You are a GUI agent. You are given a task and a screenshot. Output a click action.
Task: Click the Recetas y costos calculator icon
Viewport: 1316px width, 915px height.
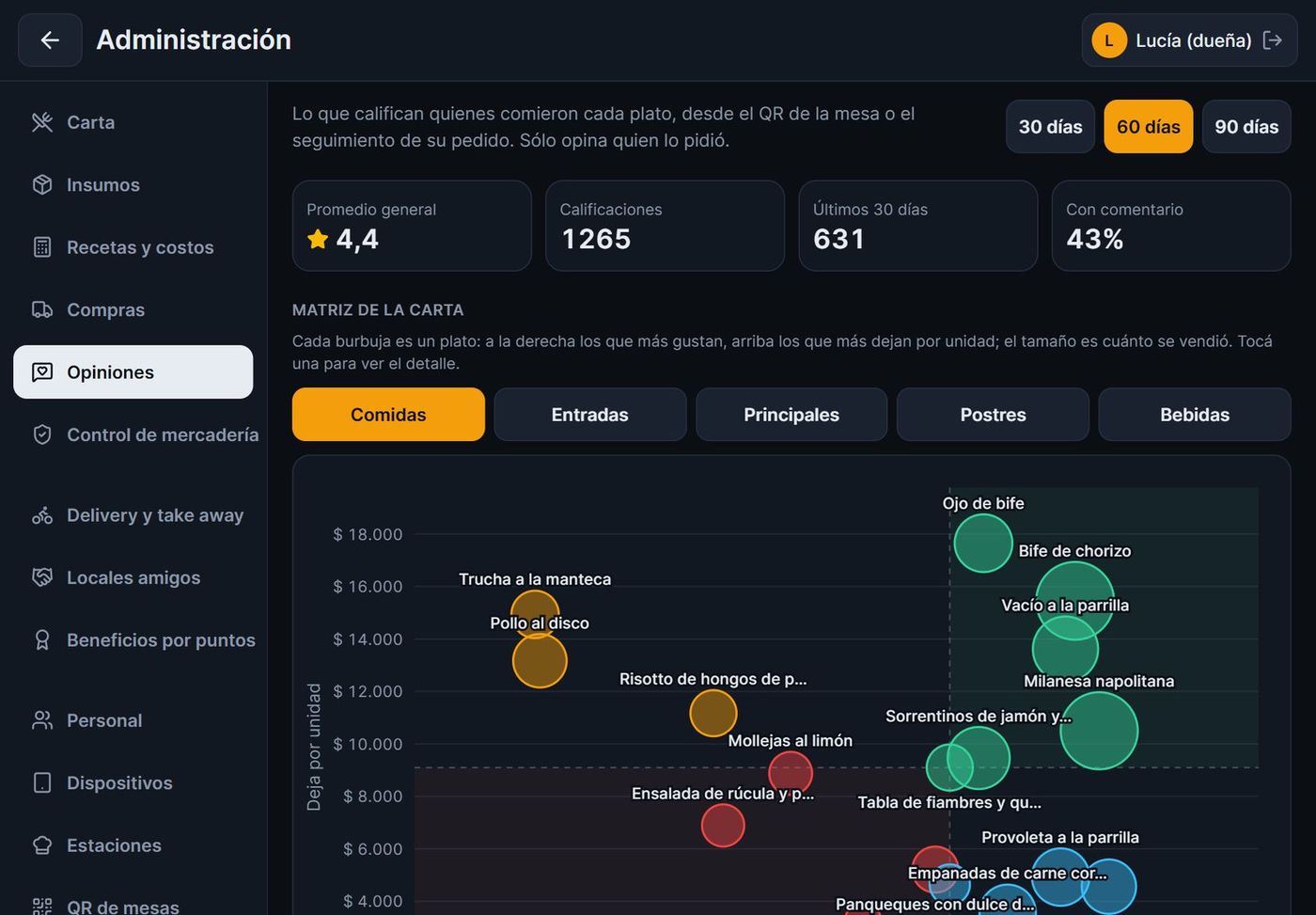42,247
